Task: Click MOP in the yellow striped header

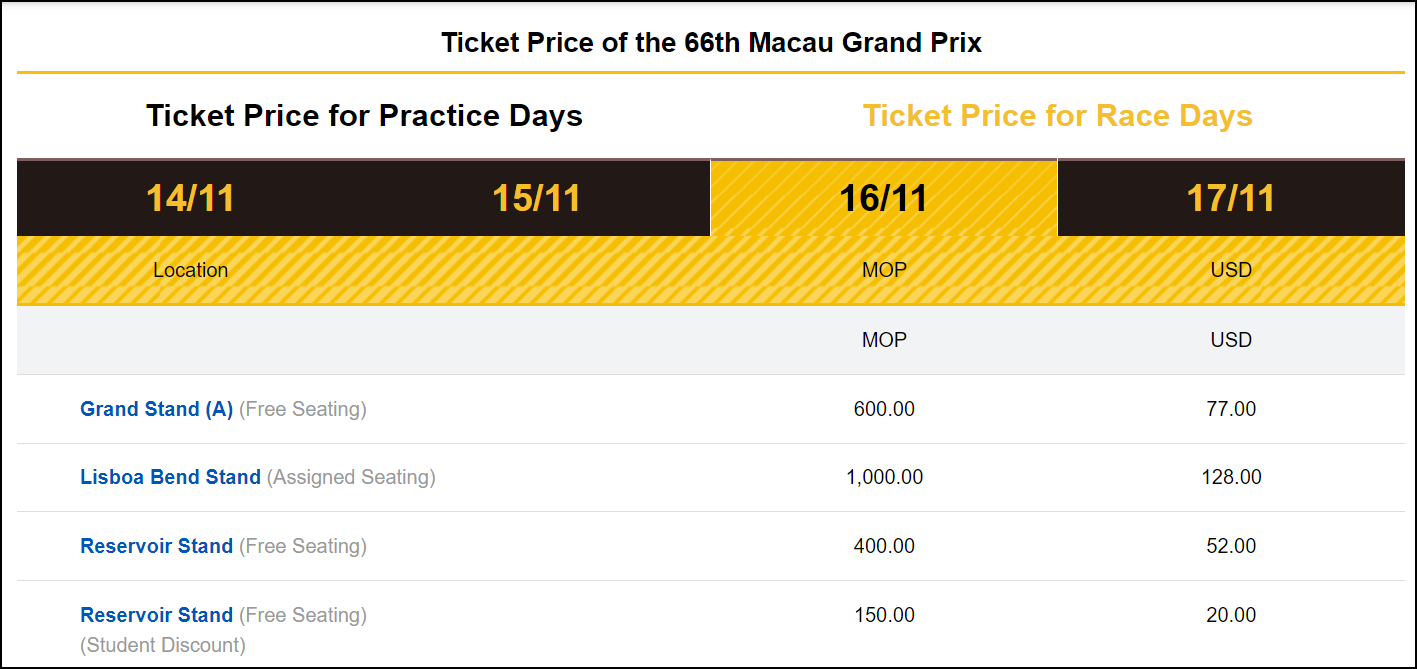Action: click(x=884, y=270)
